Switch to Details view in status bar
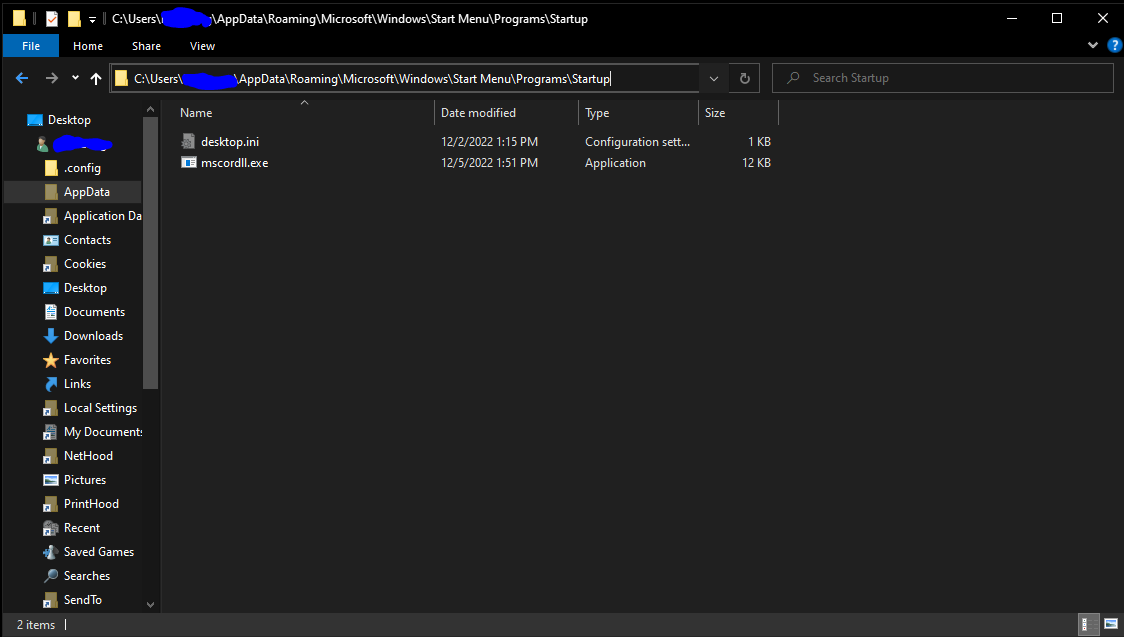The height and width of the screenshot is (638, 1124). [x=1087, y=624]
